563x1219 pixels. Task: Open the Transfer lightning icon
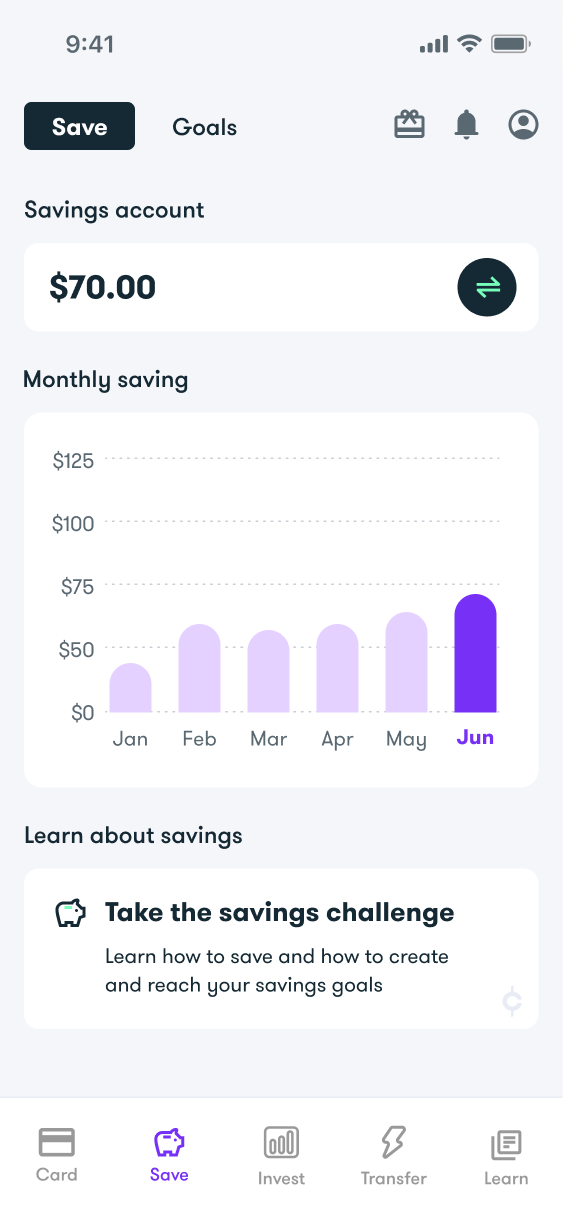point(393,1142)
